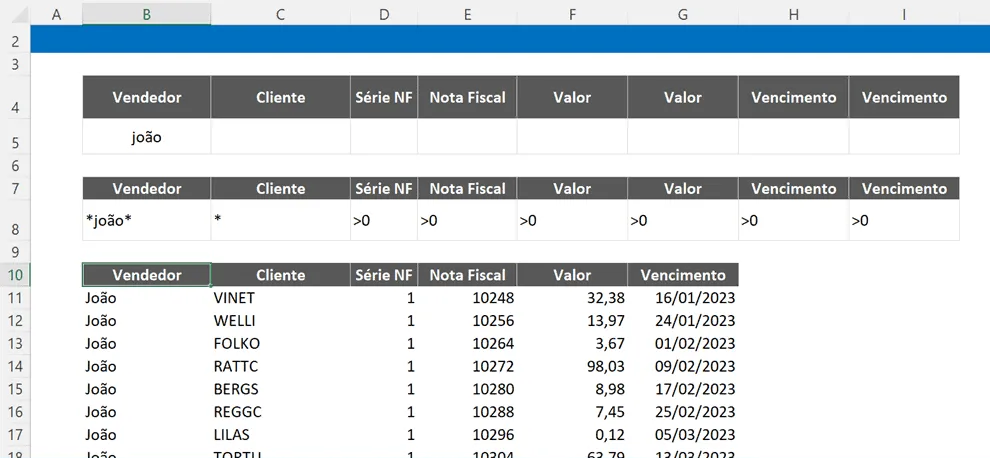Click date cell 24/01/2023
990x459 pixels.
(683, 320)
